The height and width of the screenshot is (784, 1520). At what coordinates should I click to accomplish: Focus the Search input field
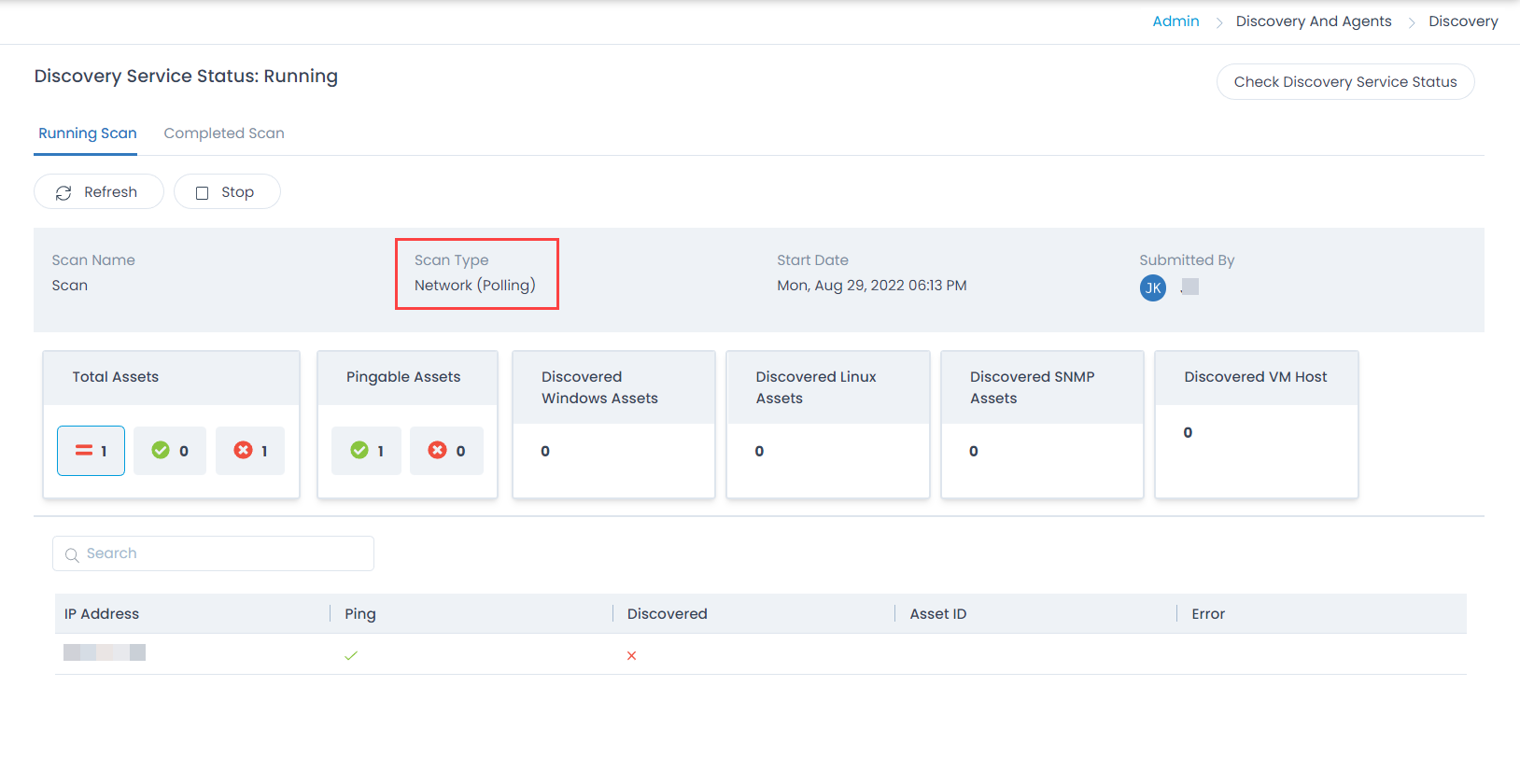coord(224,553)
